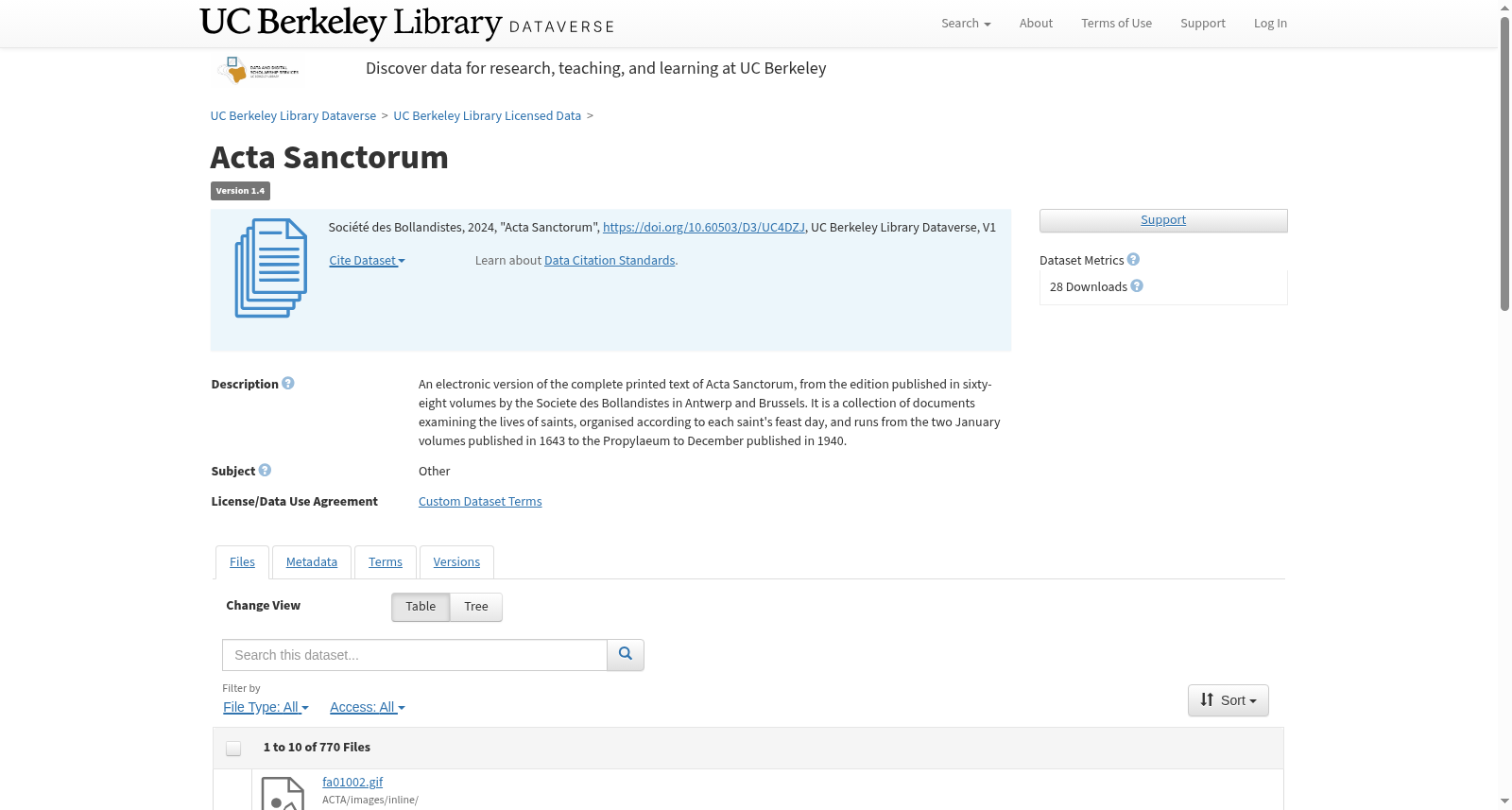Screen dimensions: 1512x810
Task: Open the dataset DOI link
Action: [x=704, y=228]
